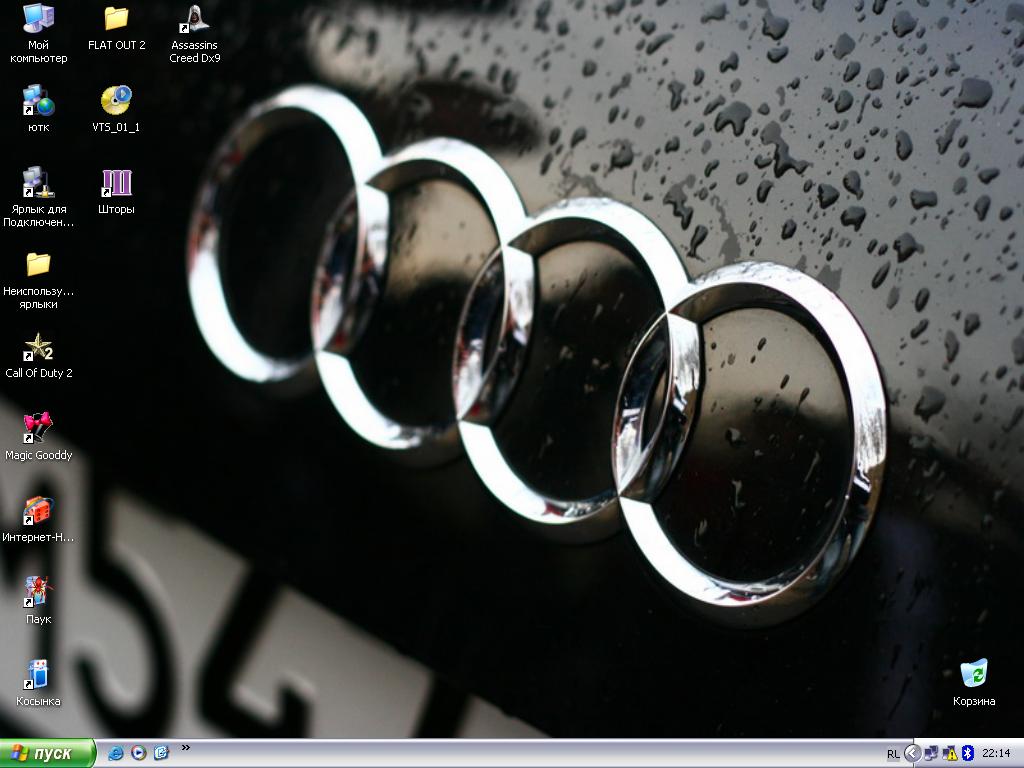Select the VTS_01_1 video file icon
The height and width of the screenshot is (768, 1024).
tap(116, 101)
